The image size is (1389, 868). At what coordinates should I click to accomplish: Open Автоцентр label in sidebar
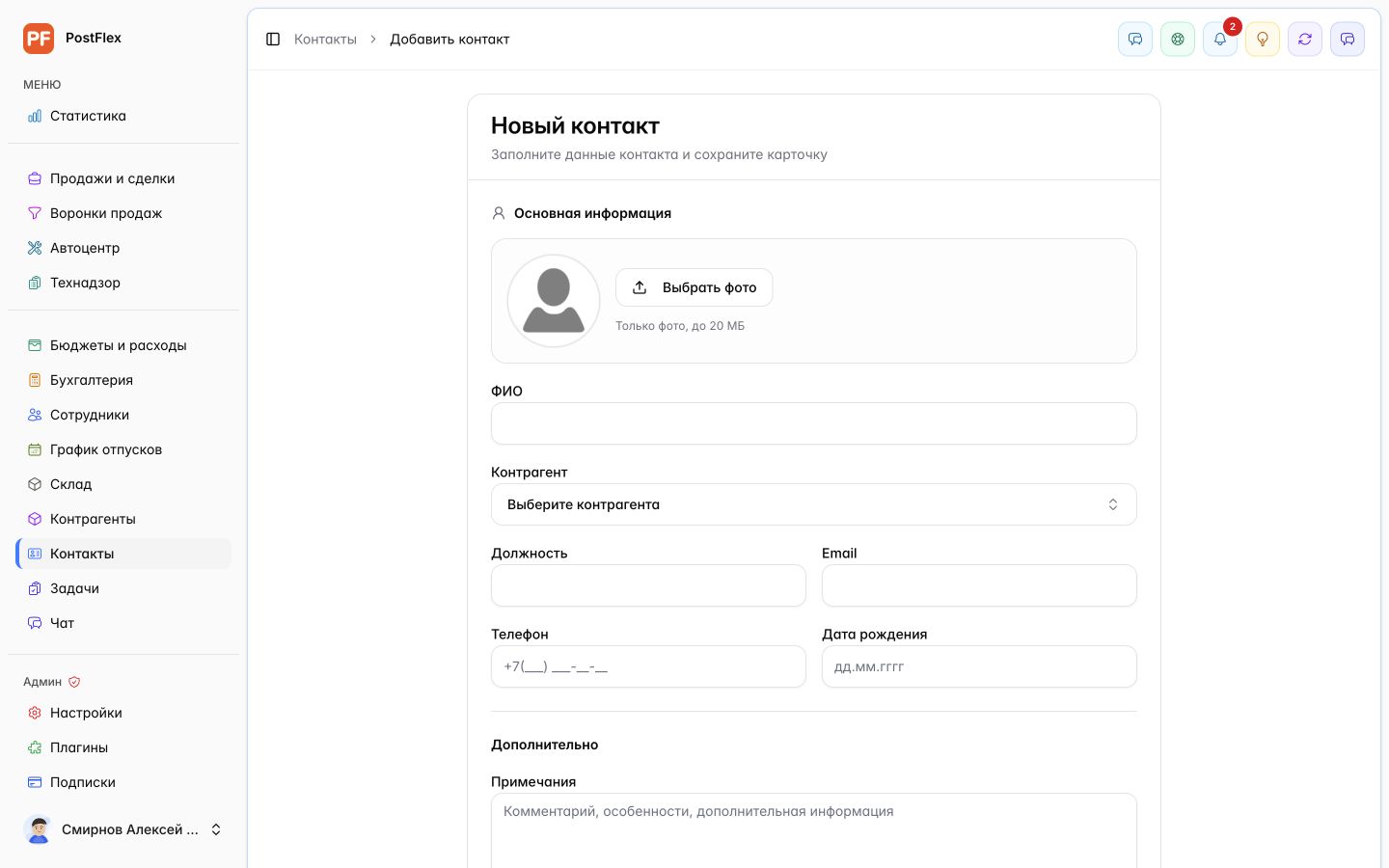coord(85,248)
